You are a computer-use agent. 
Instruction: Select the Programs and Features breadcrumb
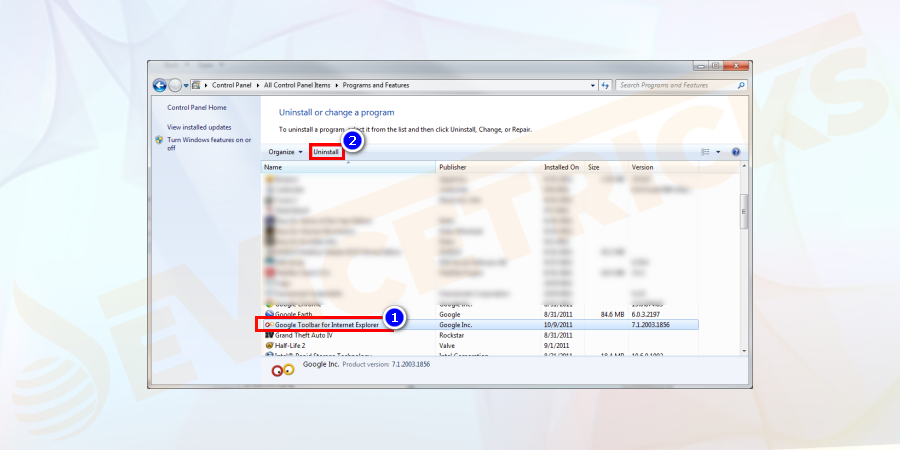pos(376,85)
